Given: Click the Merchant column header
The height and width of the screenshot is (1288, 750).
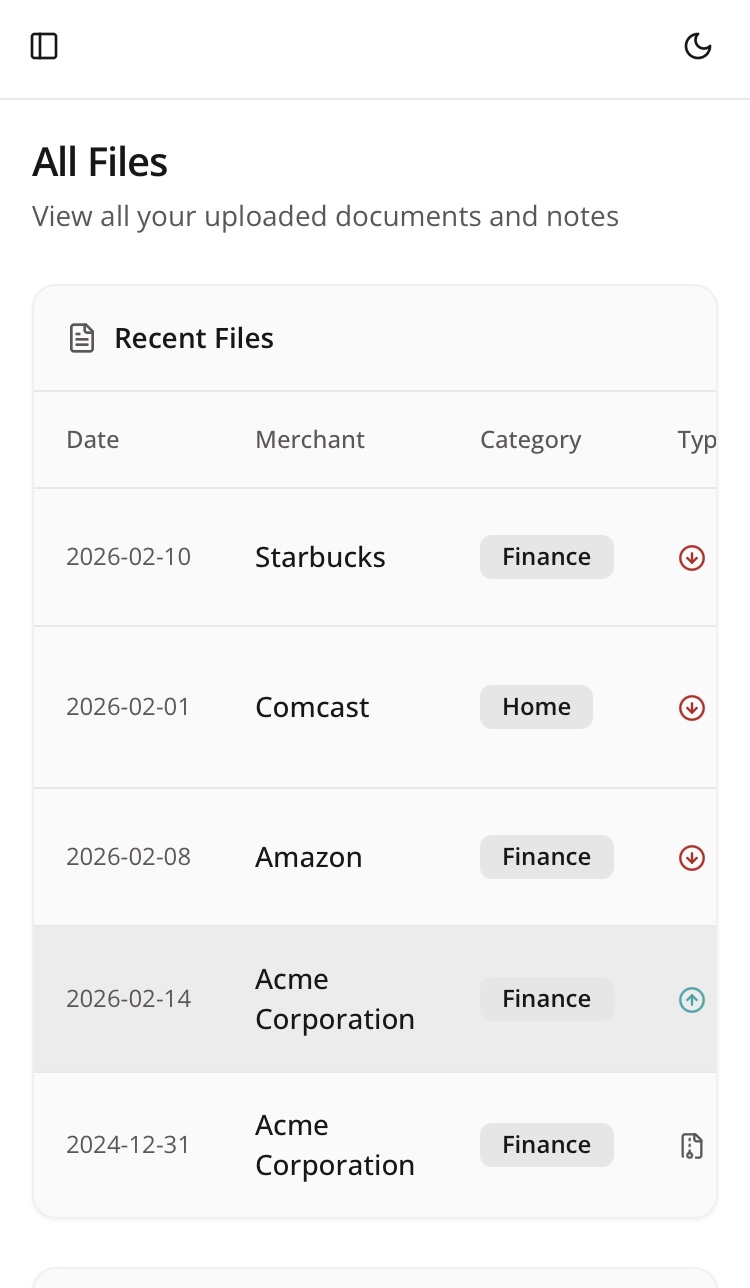Looking at the screenshot, I should tap(310, 440).
